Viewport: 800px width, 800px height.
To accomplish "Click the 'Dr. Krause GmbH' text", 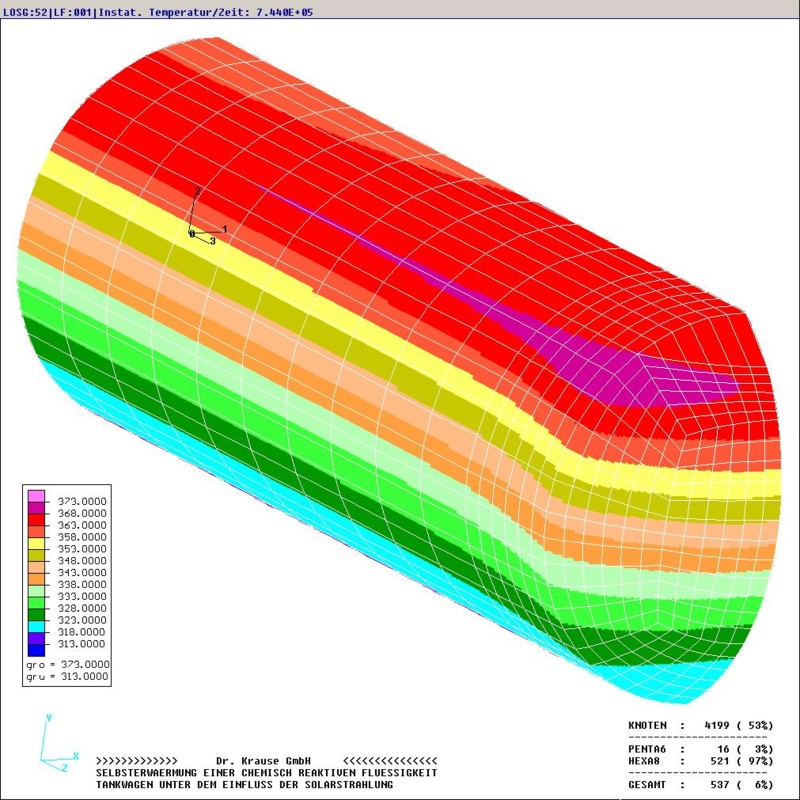I will (263, 761).
